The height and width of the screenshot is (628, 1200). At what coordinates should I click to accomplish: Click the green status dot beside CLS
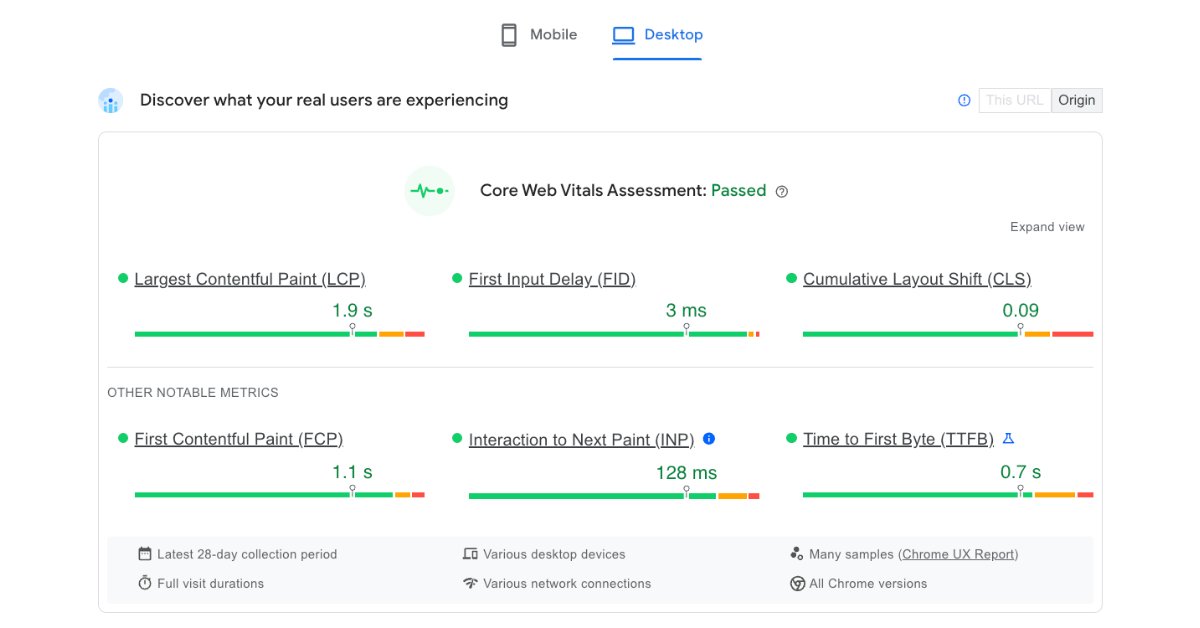coord(791,279)
